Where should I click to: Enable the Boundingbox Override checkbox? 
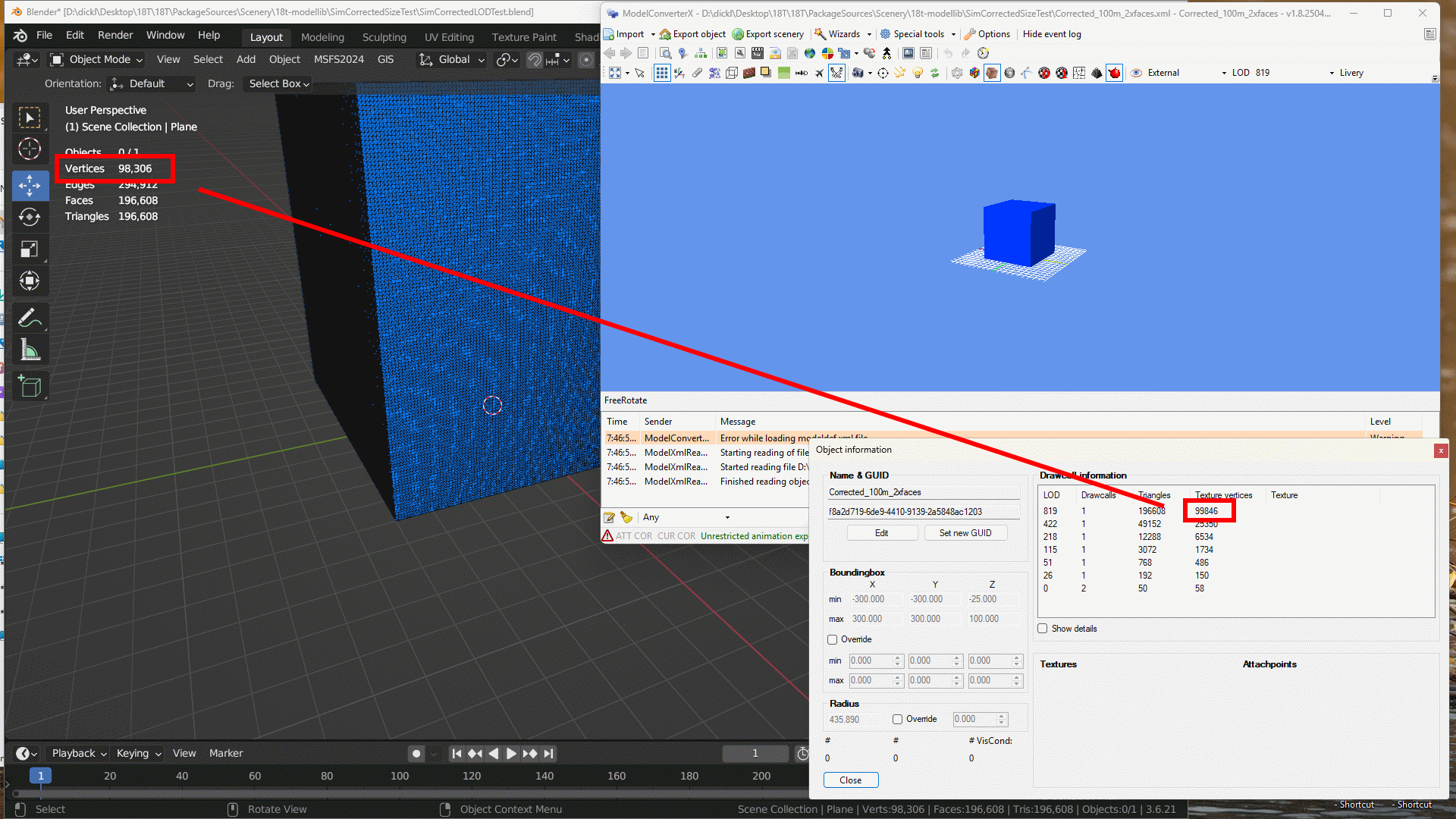[833, 639]
